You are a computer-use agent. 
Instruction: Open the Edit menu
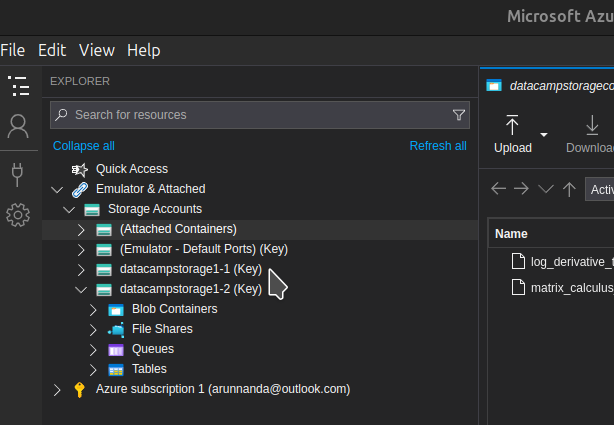tap(52, 50)
